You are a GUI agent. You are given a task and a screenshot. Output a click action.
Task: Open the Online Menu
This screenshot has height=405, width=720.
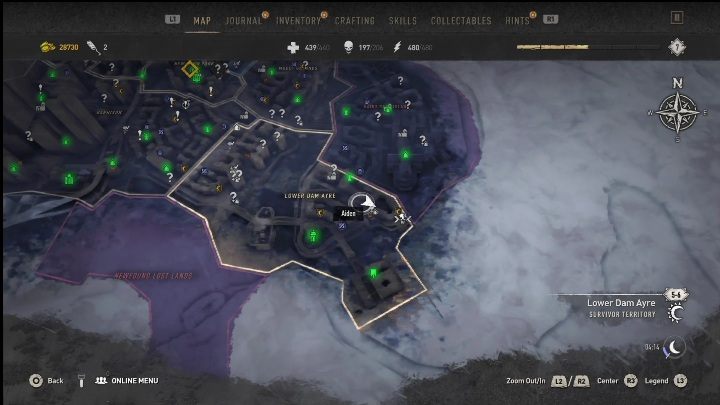click(x=127, y=381)
